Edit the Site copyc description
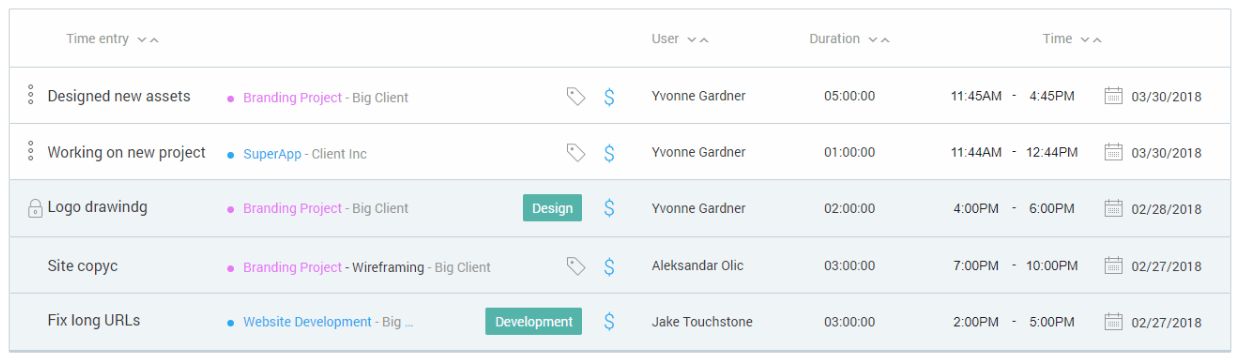The height and width of the screenshot is (360, 1238). [x=83, y=266]
